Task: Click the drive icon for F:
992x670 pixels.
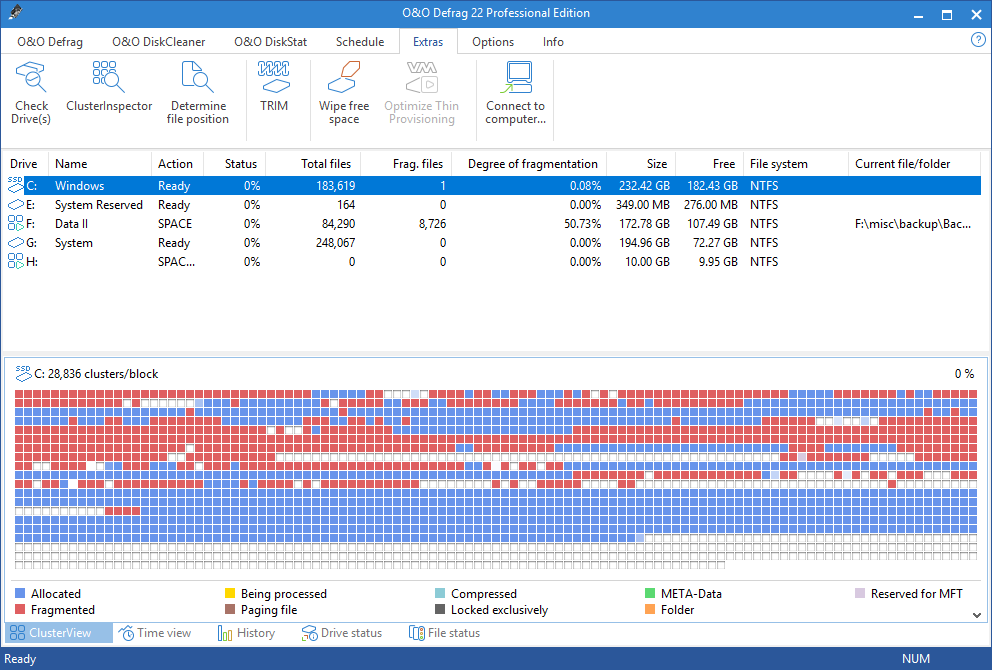Action: point(16,223)
